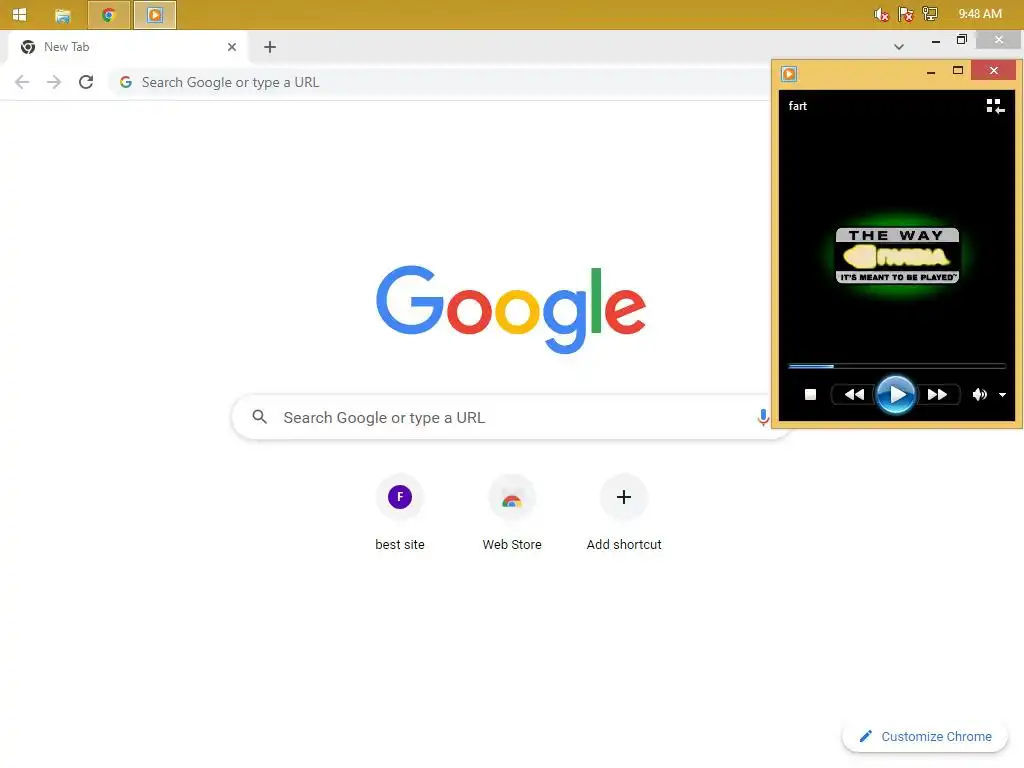Image resolution: width=1024 pixels, height=768 pixels.
Task: Click the video artwork in Media Player
Action: 897,255
